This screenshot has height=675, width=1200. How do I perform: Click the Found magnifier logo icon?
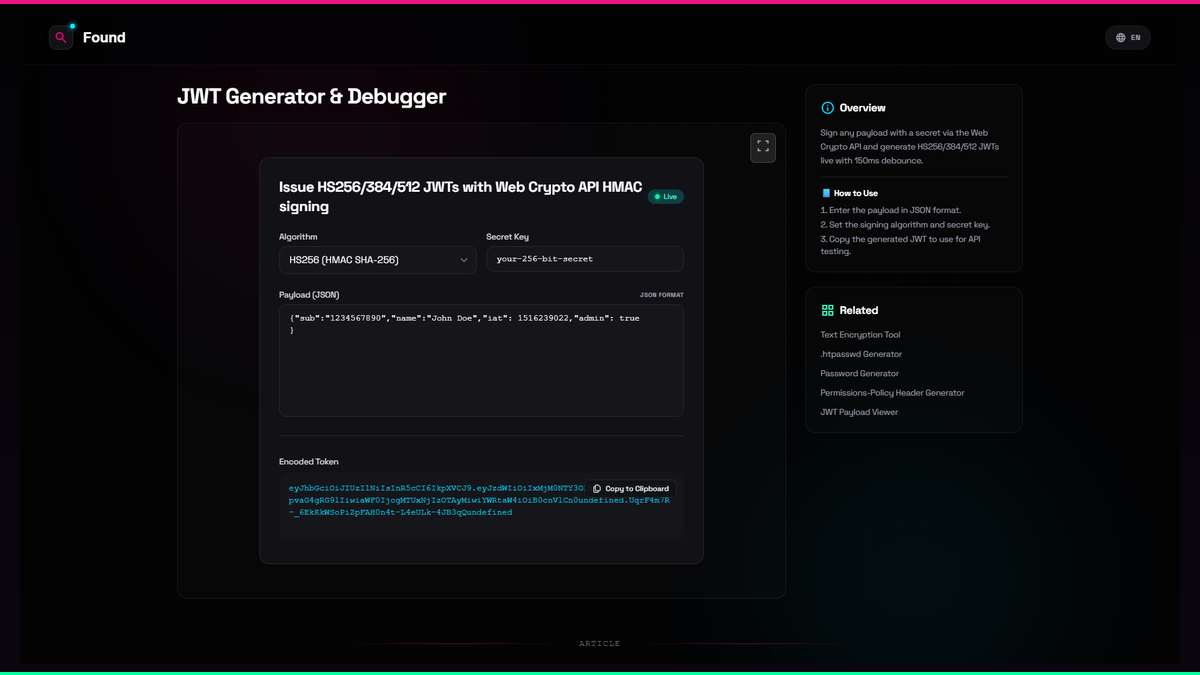[x=61, y=38]
